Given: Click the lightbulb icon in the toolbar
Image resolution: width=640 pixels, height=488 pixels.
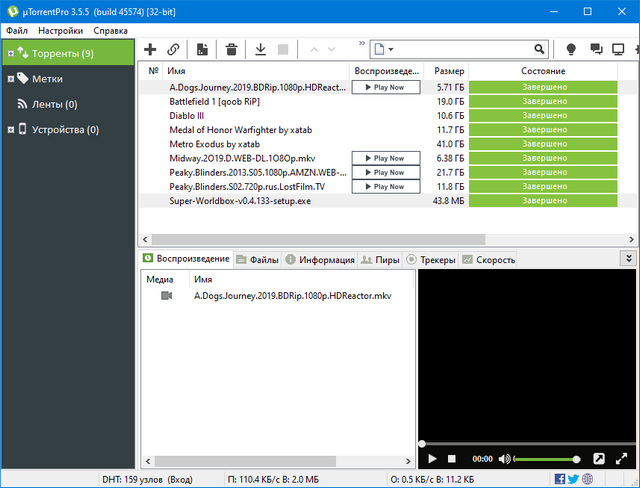Looking at the screenshot, I should click(x=571, y=49).
